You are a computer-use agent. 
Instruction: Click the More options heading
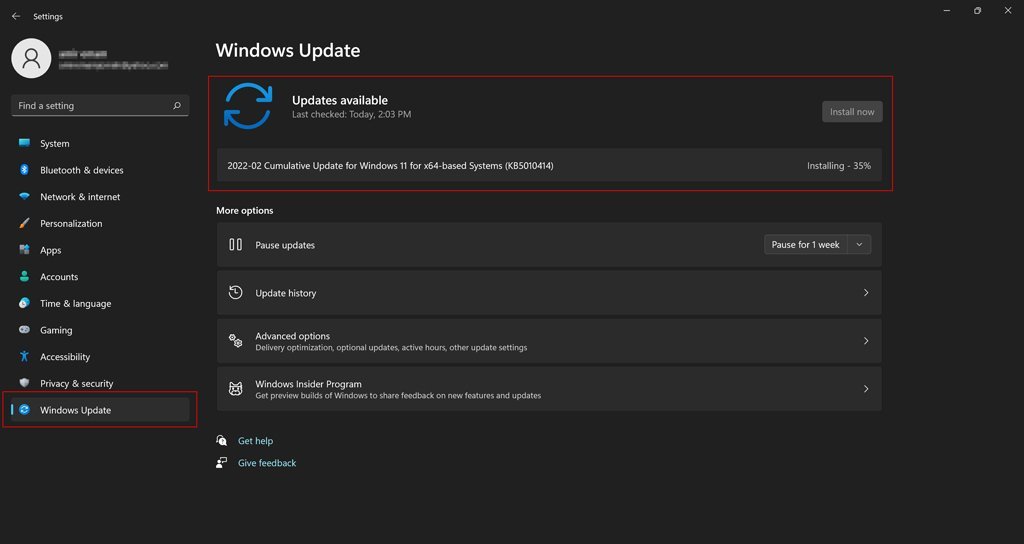245,210
